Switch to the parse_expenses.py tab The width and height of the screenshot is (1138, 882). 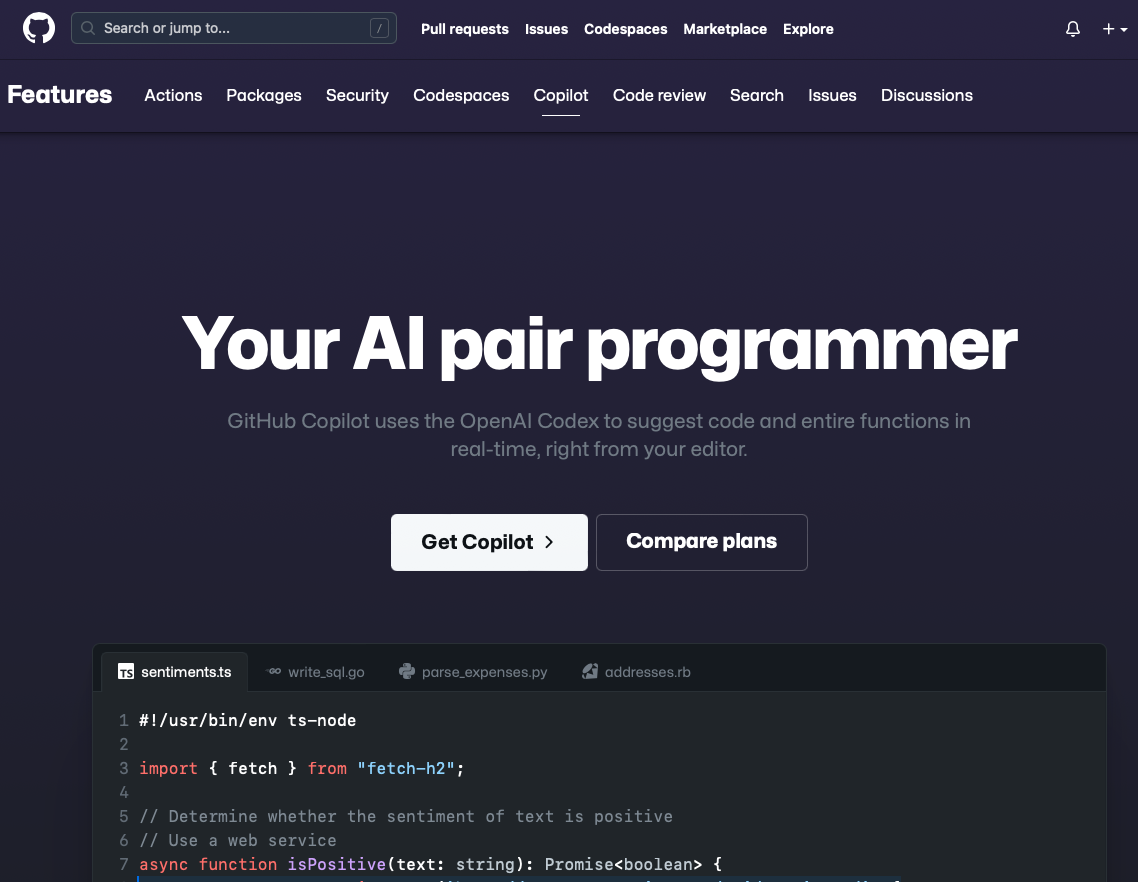point(473,672)
